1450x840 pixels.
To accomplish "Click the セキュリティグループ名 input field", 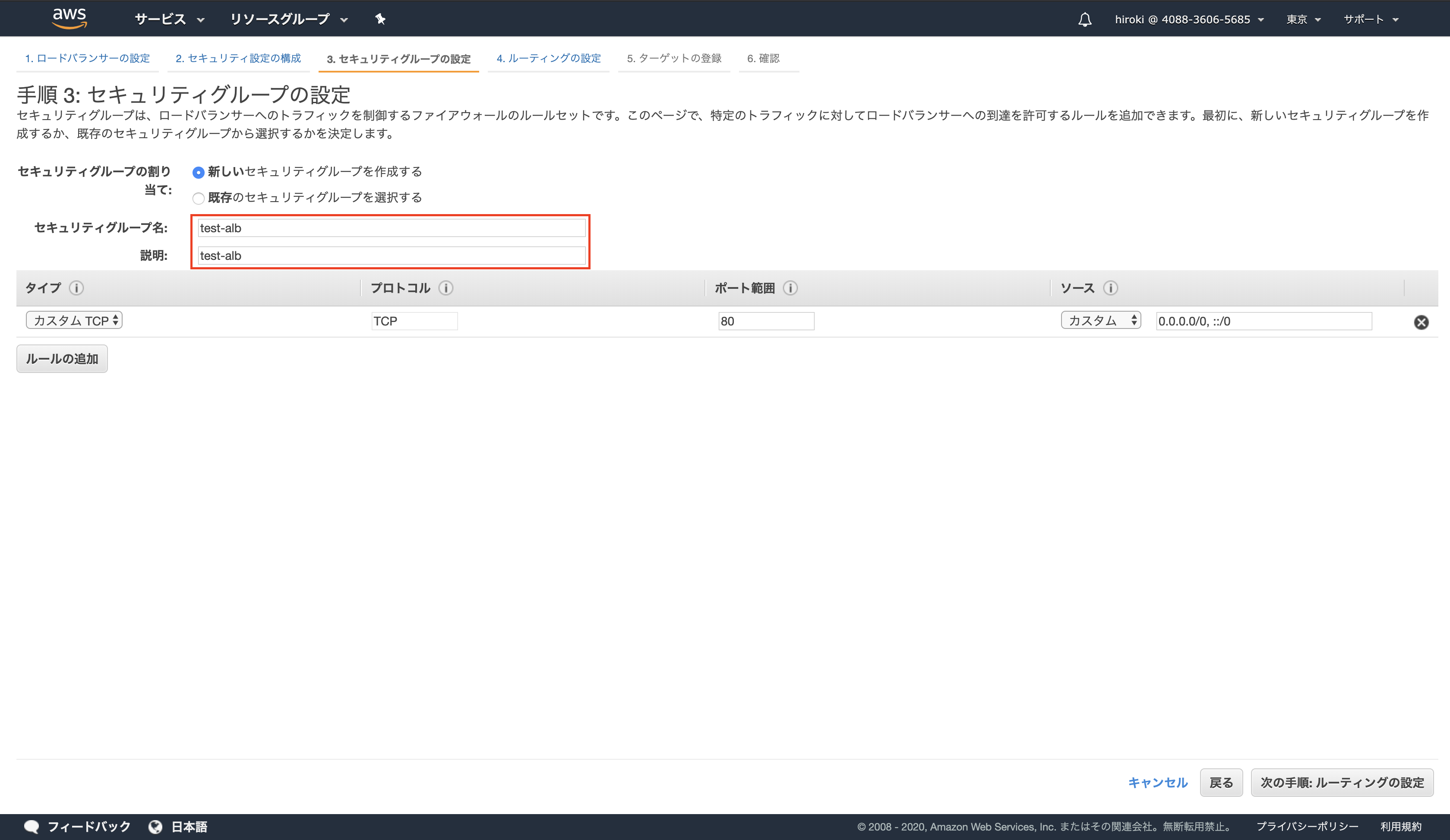I will pyautogui.click(x=391, y=228).
